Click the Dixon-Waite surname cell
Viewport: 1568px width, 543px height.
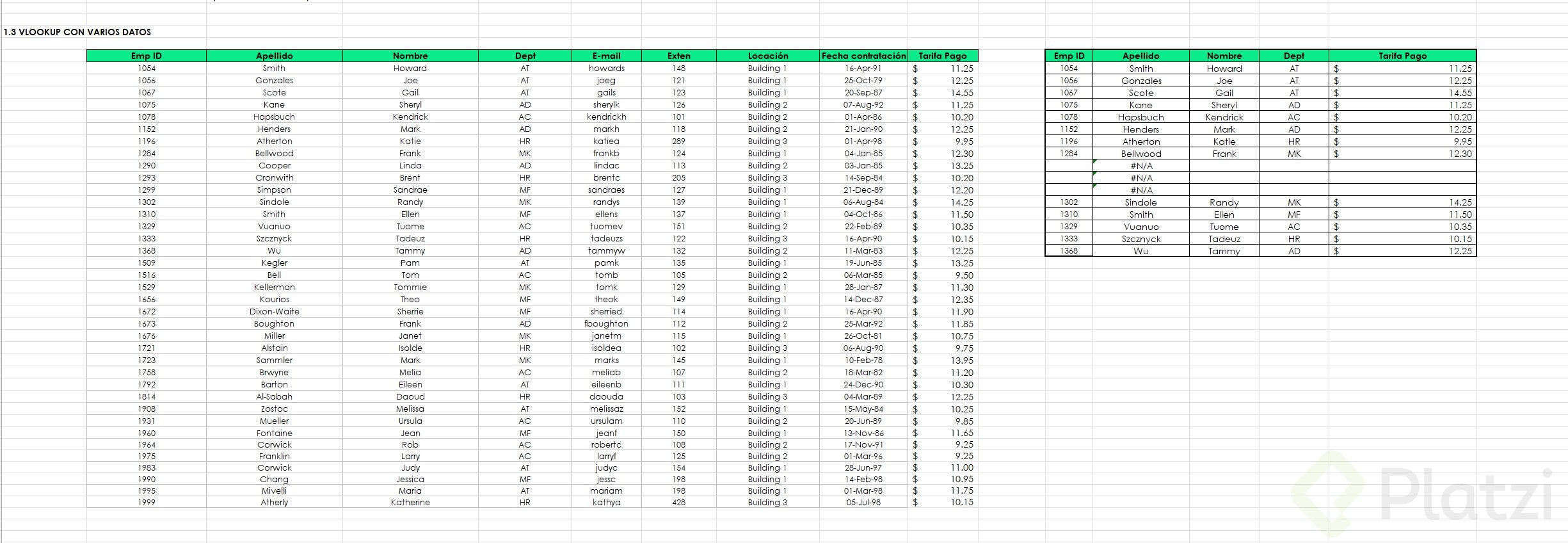click(274, 312)
